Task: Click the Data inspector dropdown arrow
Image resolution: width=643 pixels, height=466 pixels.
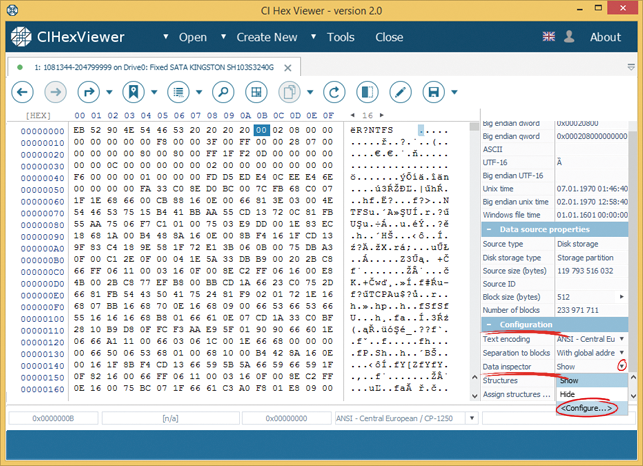Action: [622, 366]
